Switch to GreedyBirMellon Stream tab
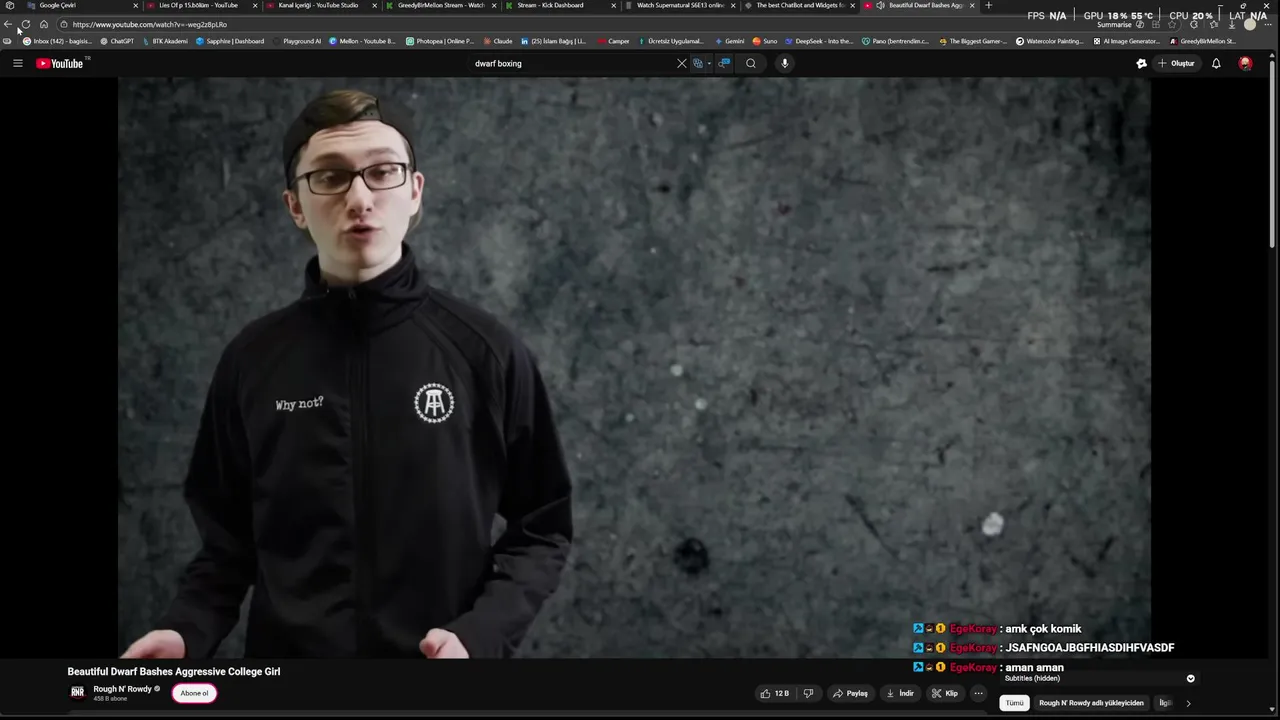 click(x=440, y=5)
